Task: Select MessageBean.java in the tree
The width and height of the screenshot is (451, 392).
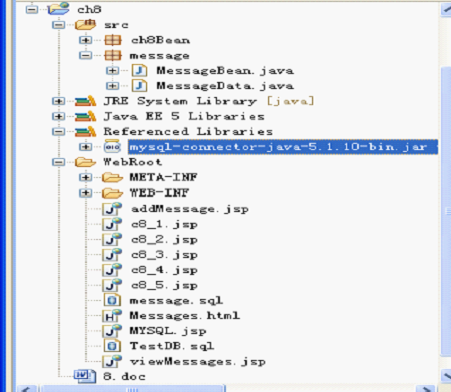Action: 225,71
